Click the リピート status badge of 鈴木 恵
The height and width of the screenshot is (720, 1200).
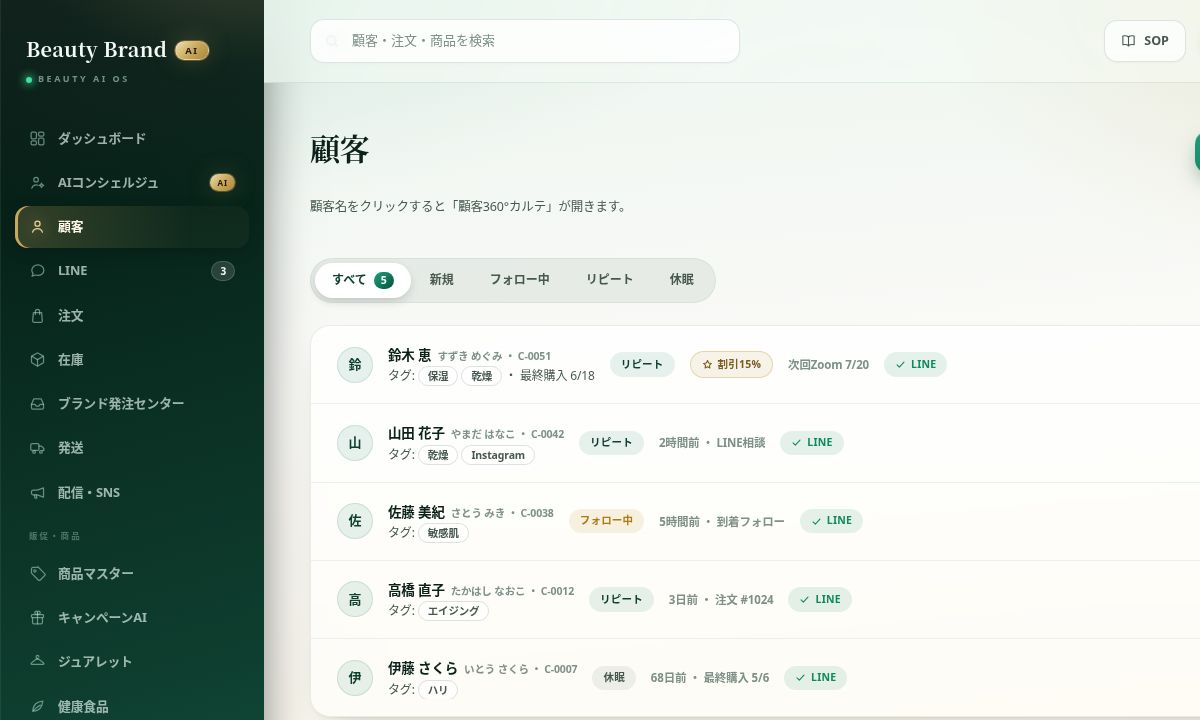pyautogui.click(x=642, y=364)
